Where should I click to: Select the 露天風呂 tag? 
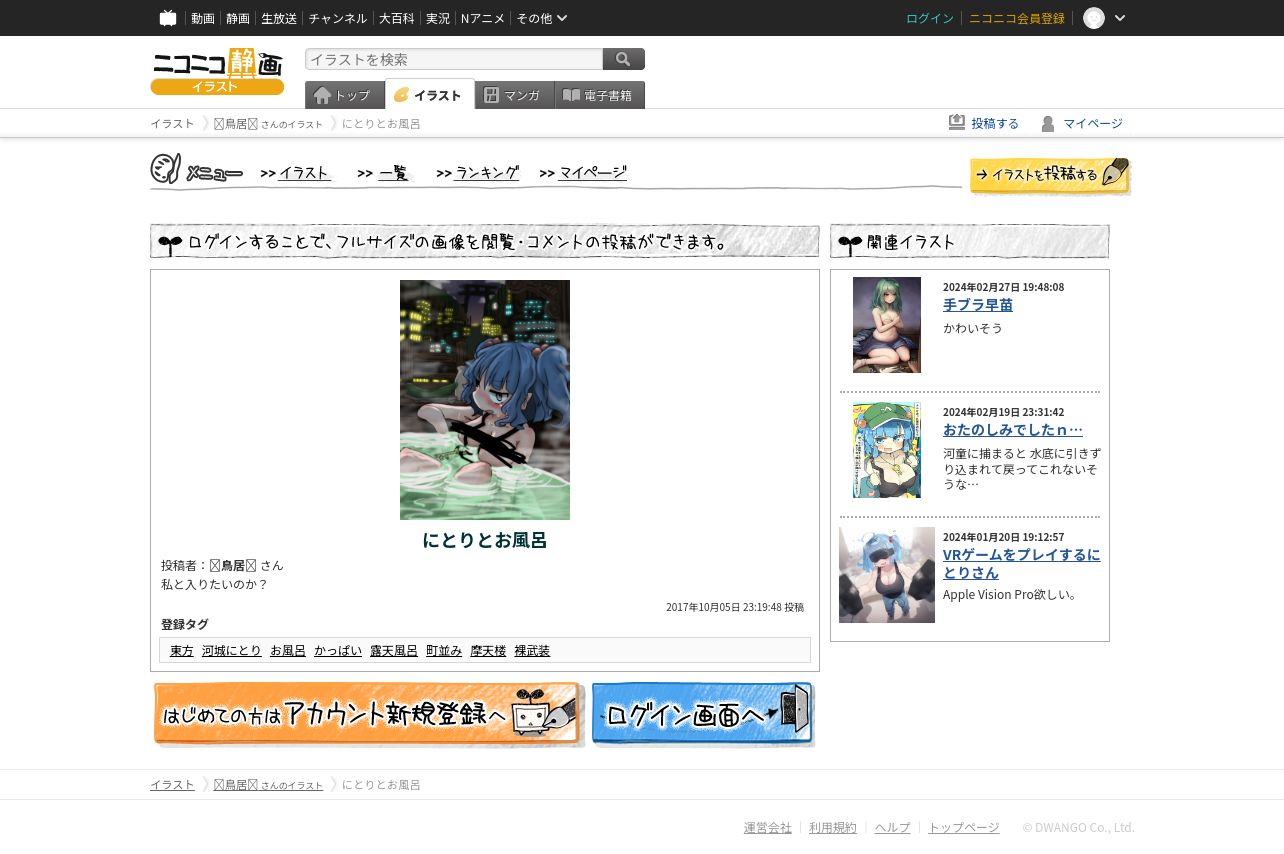point(394,651)
